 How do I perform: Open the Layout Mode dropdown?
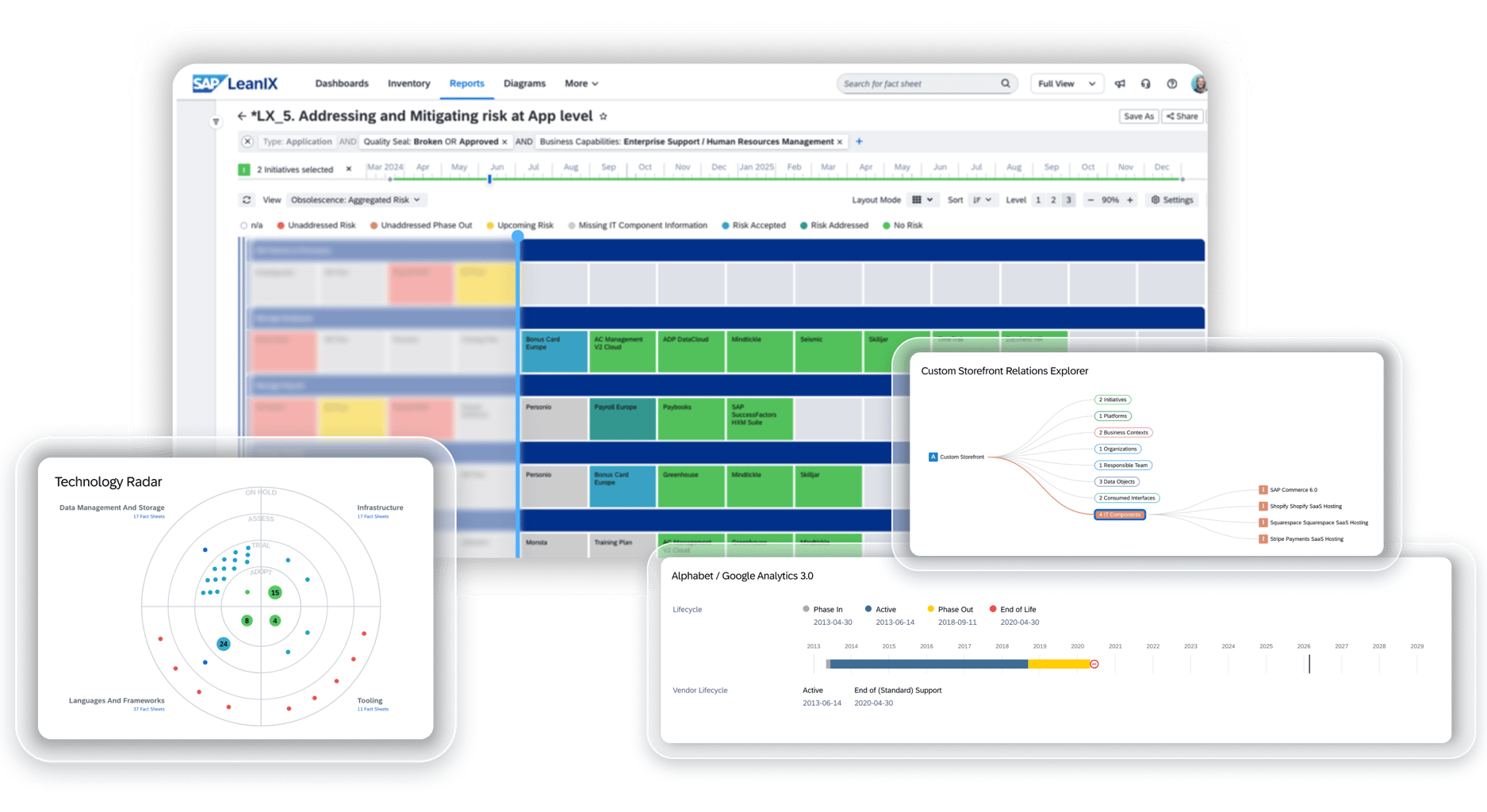[x=922, y=200]
